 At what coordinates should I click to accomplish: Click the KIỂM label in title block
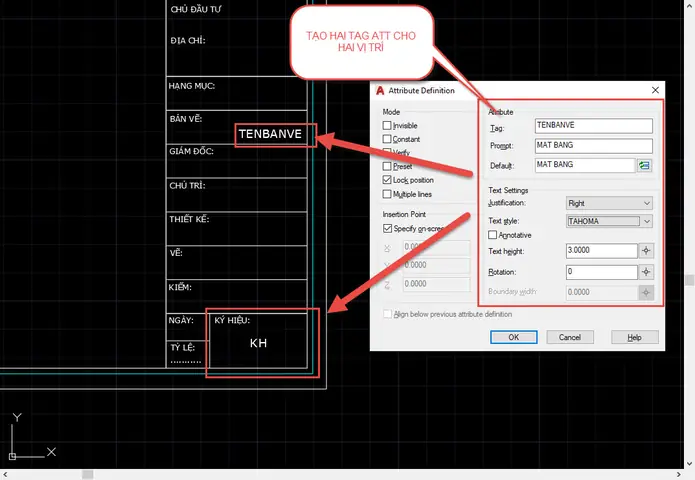pyautogui.click(x=180, y=287)
